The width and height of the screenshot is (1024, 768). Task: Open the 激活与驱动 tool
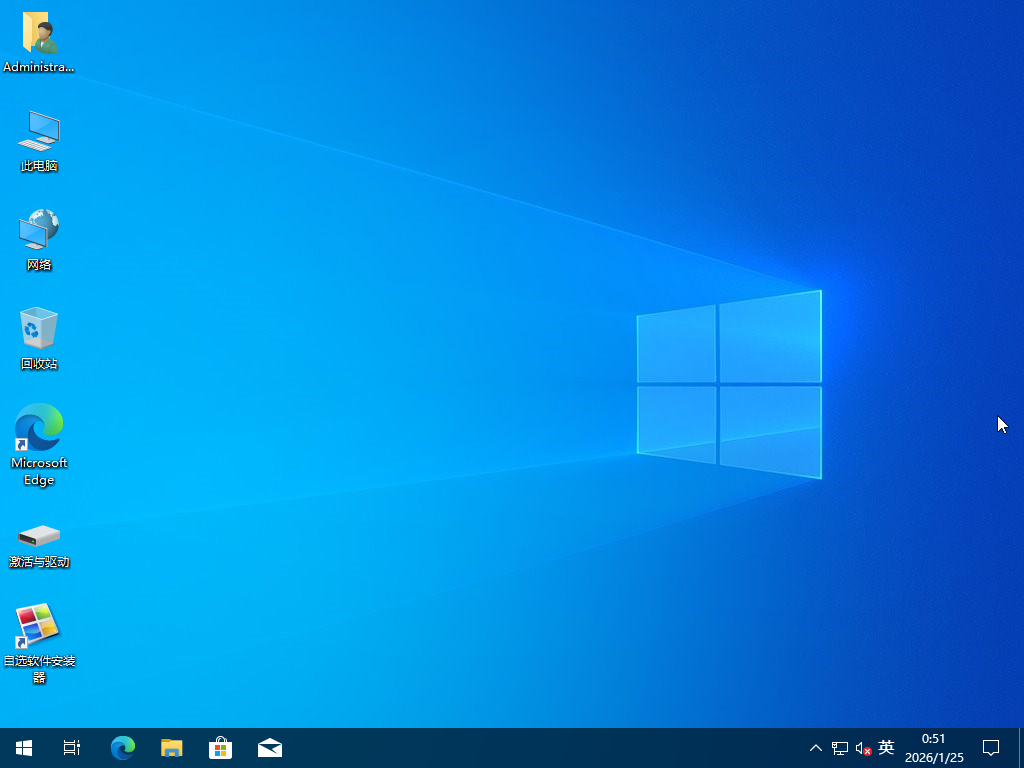click(x=38, y=537)
